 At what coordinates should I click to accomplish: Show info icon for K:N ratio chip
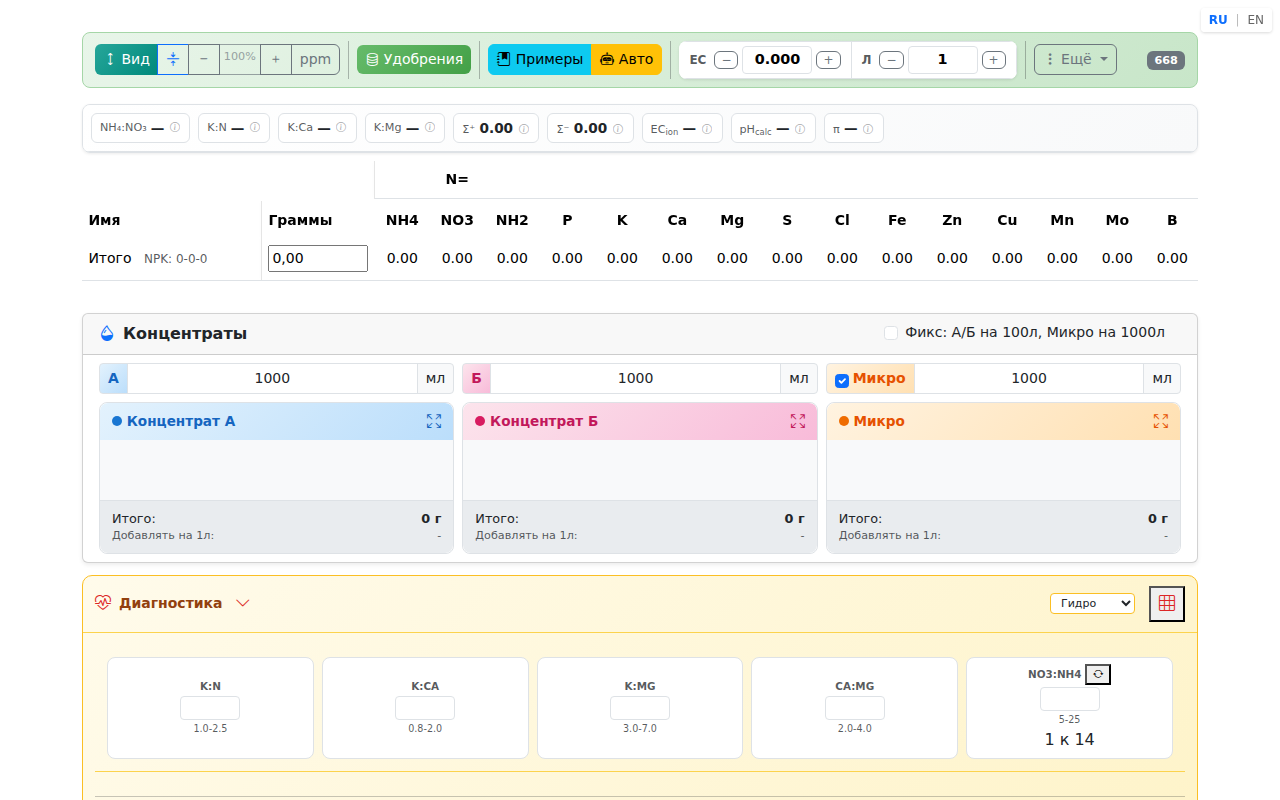pos(255,128)
